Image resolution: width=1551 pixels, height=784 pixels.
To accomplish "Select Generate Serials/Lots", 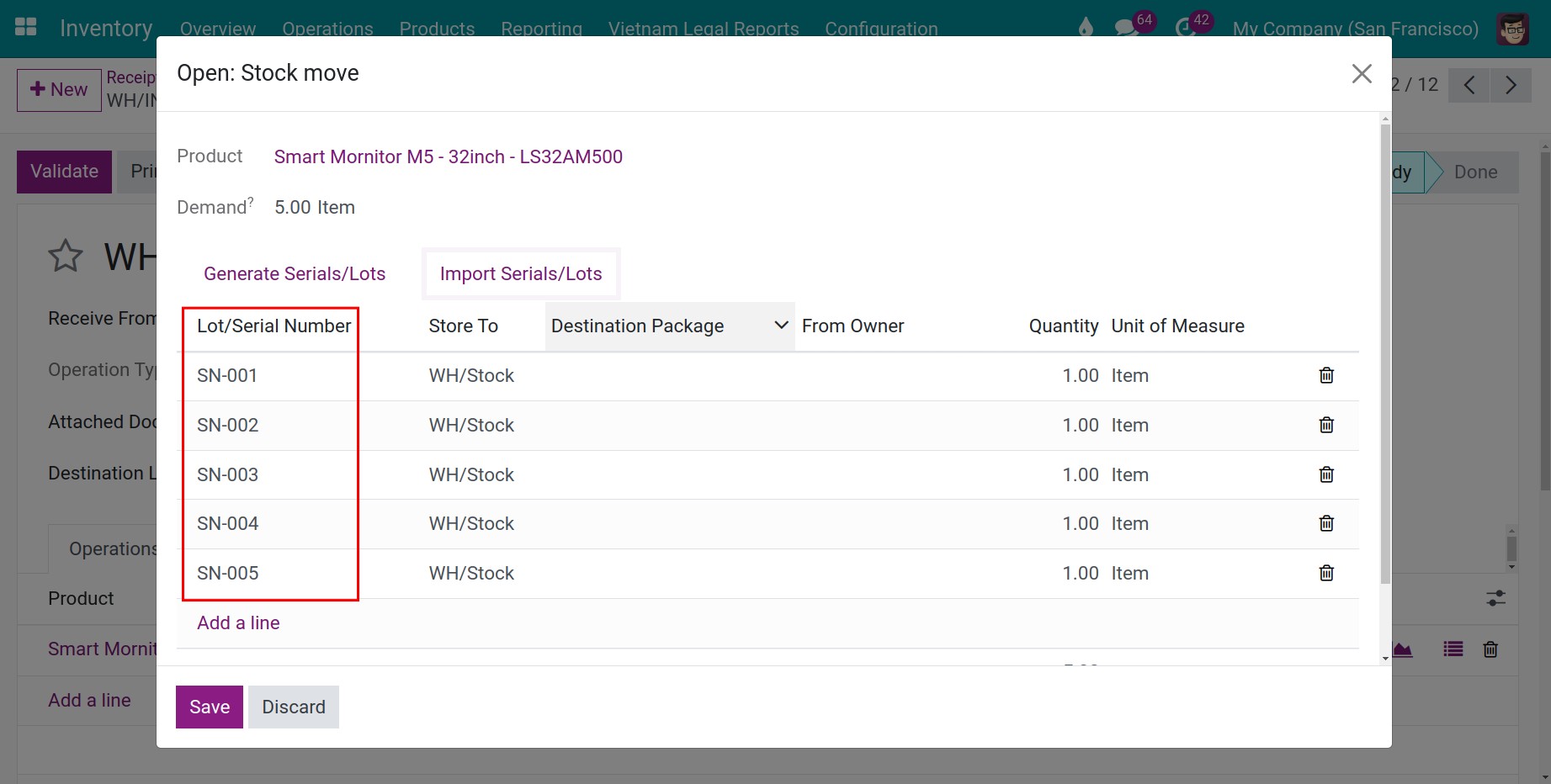I will click(x=295, y=273).
